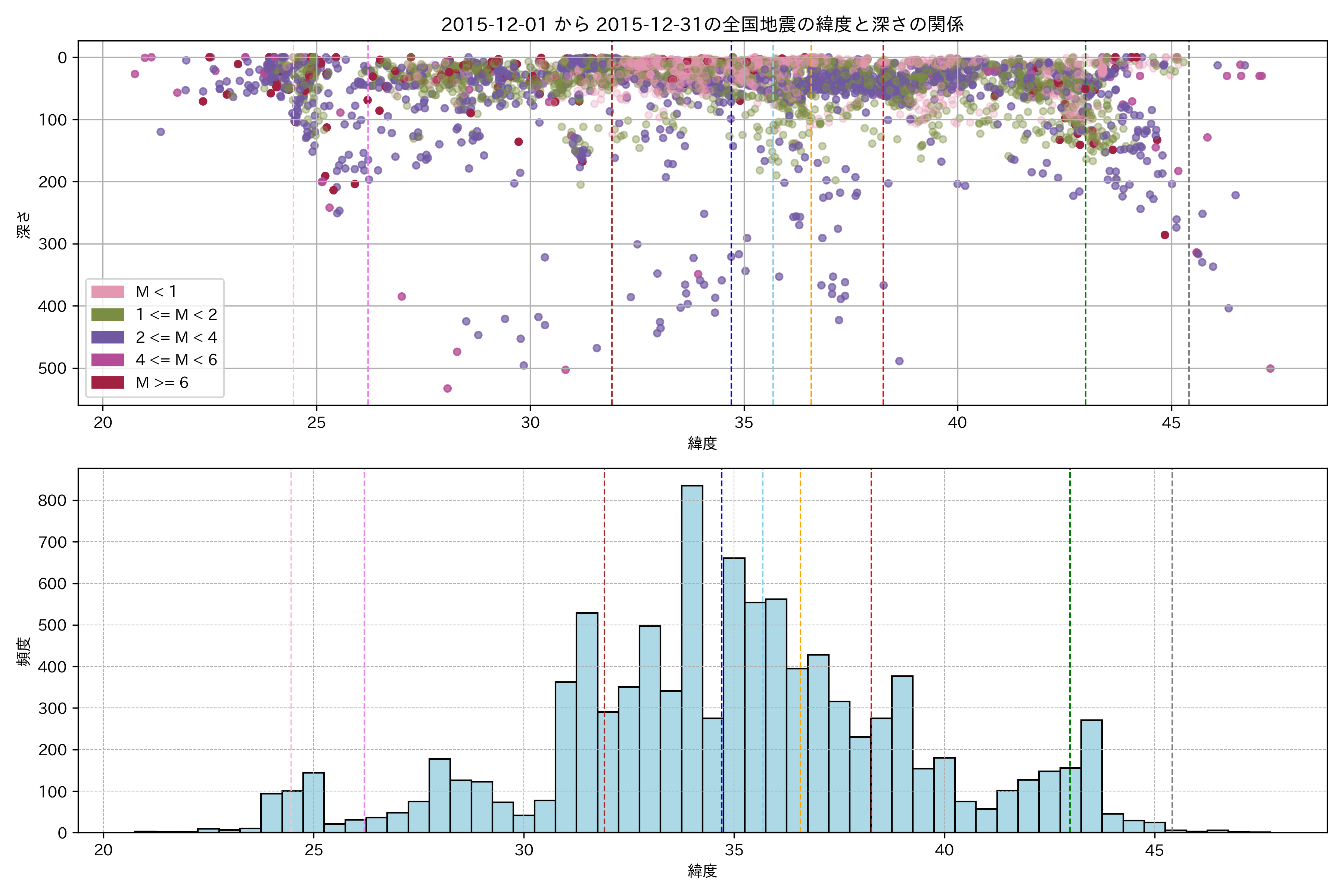Click the histogram bar near latitude 31.5
Viewport: 1344px width, 896px height.
587,723
